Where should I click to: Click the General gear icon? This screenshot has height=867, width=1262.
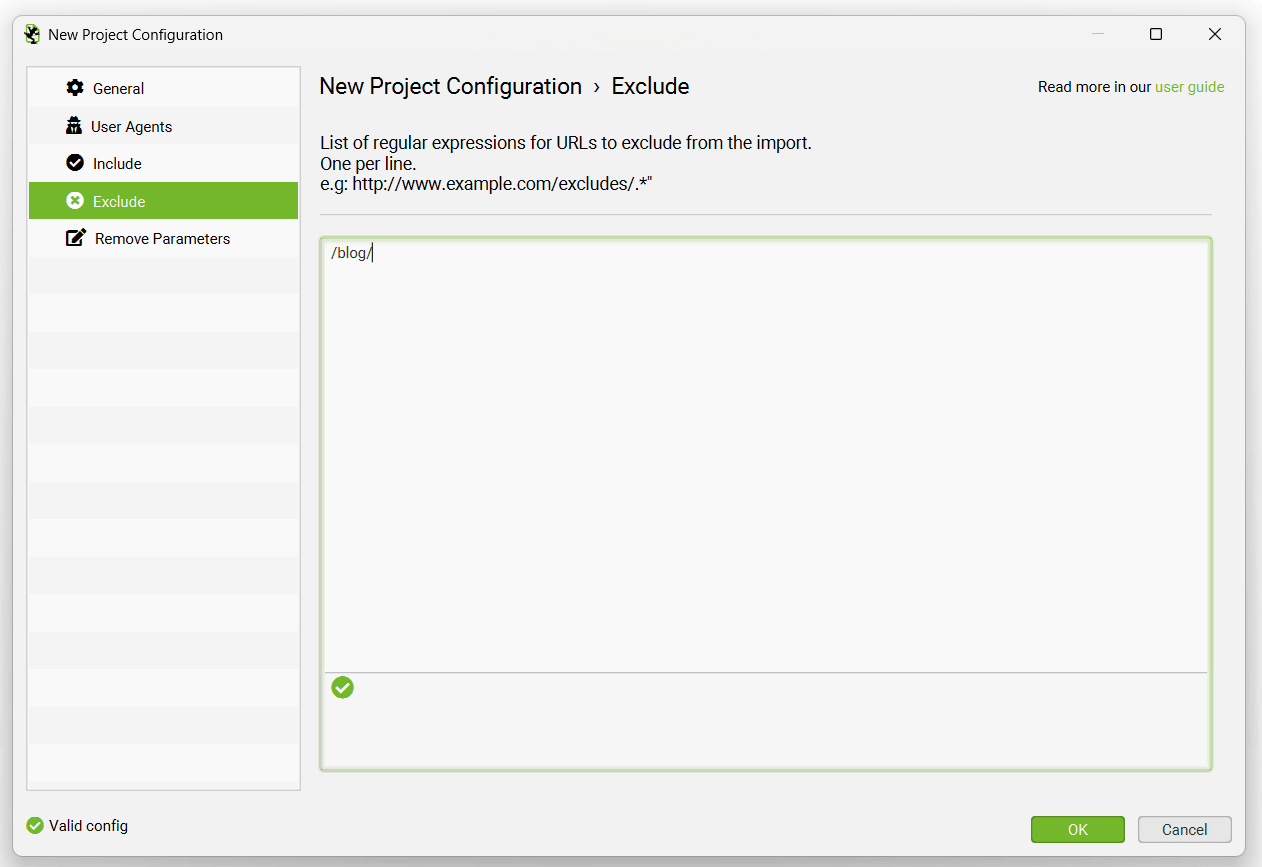[x=75, y=88]
